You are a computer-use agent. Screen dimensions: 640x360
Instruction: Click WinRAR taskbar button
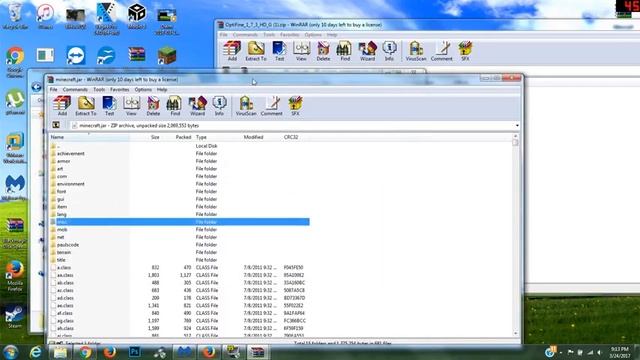pyautogui.click(x=258, y=352)
